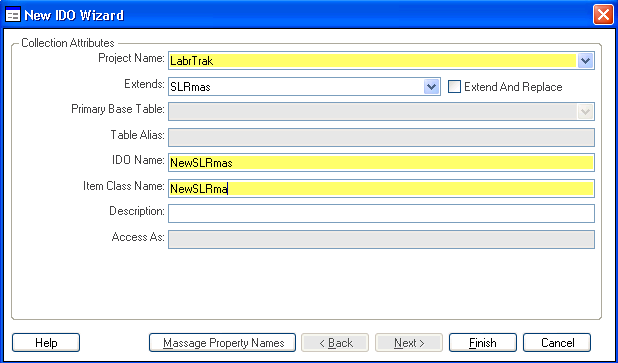
Task: Open Help for the wizard
Action: pyautogui.click(x=46, y=343)
